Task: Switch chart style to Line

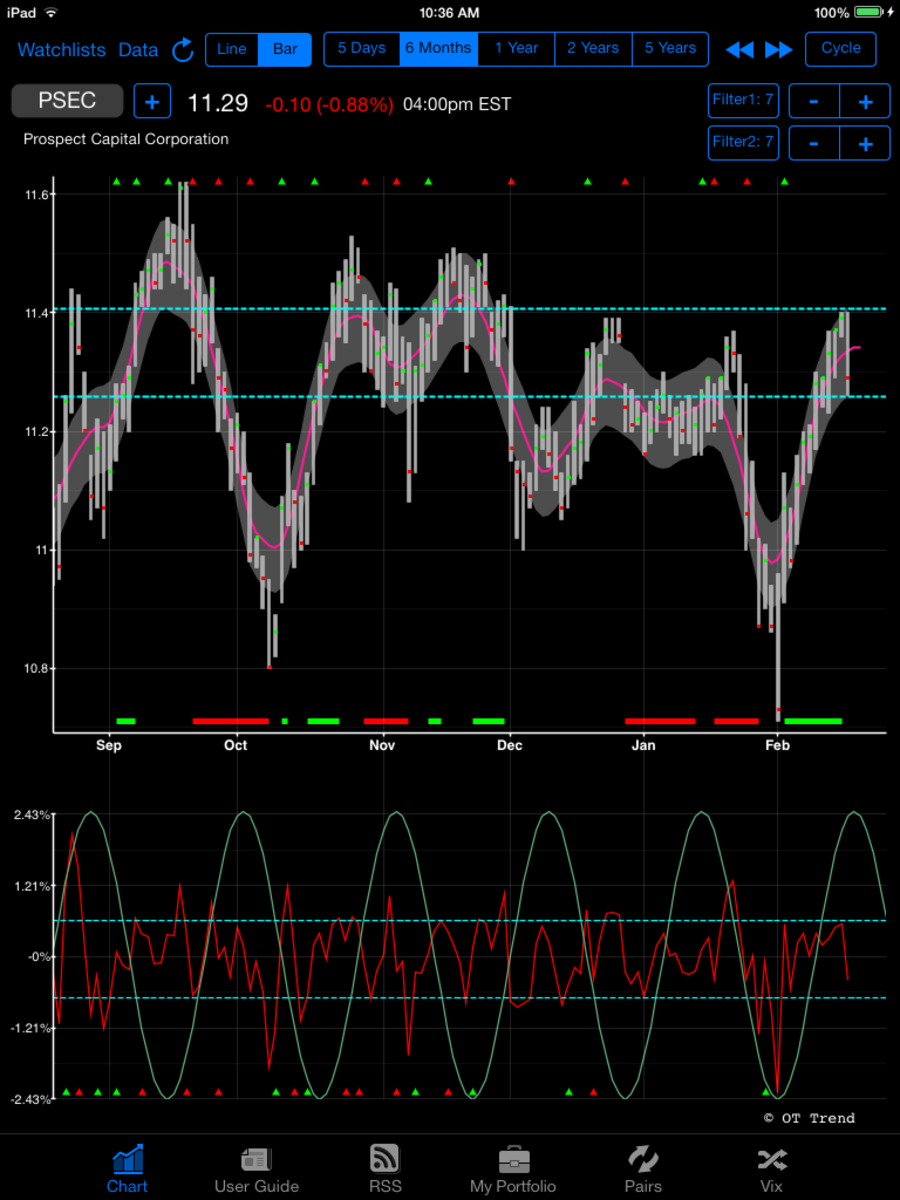Action: point(232,49)
